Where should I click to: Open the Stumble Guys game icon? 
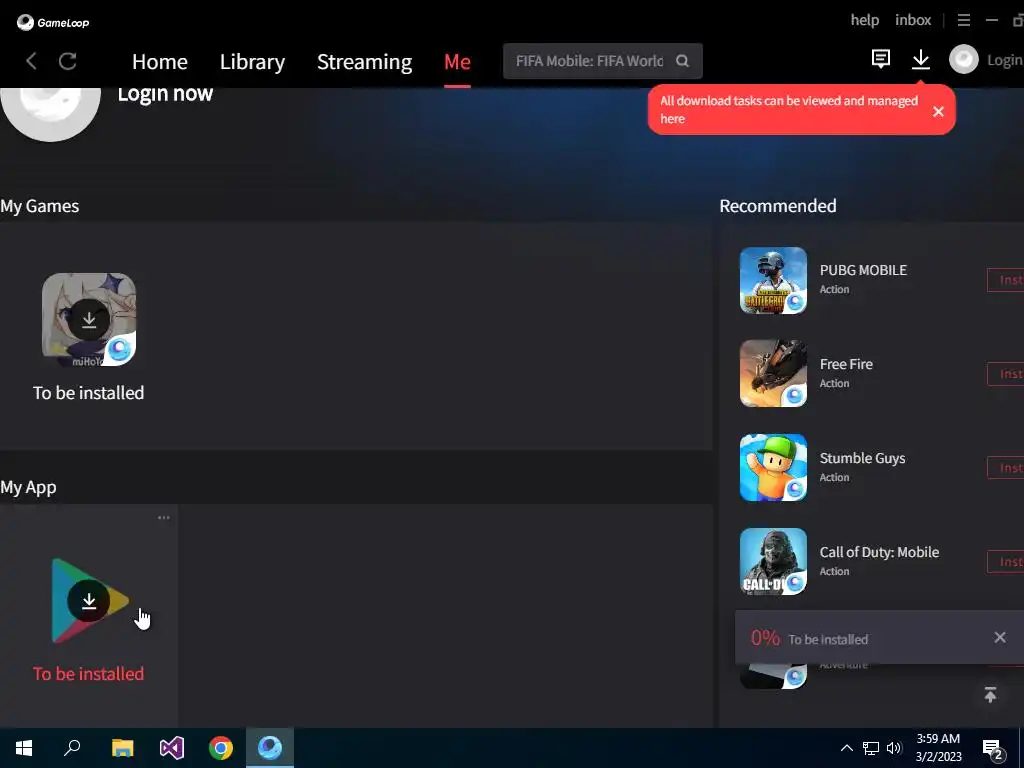pyautogui.click(x=773, y=468)
